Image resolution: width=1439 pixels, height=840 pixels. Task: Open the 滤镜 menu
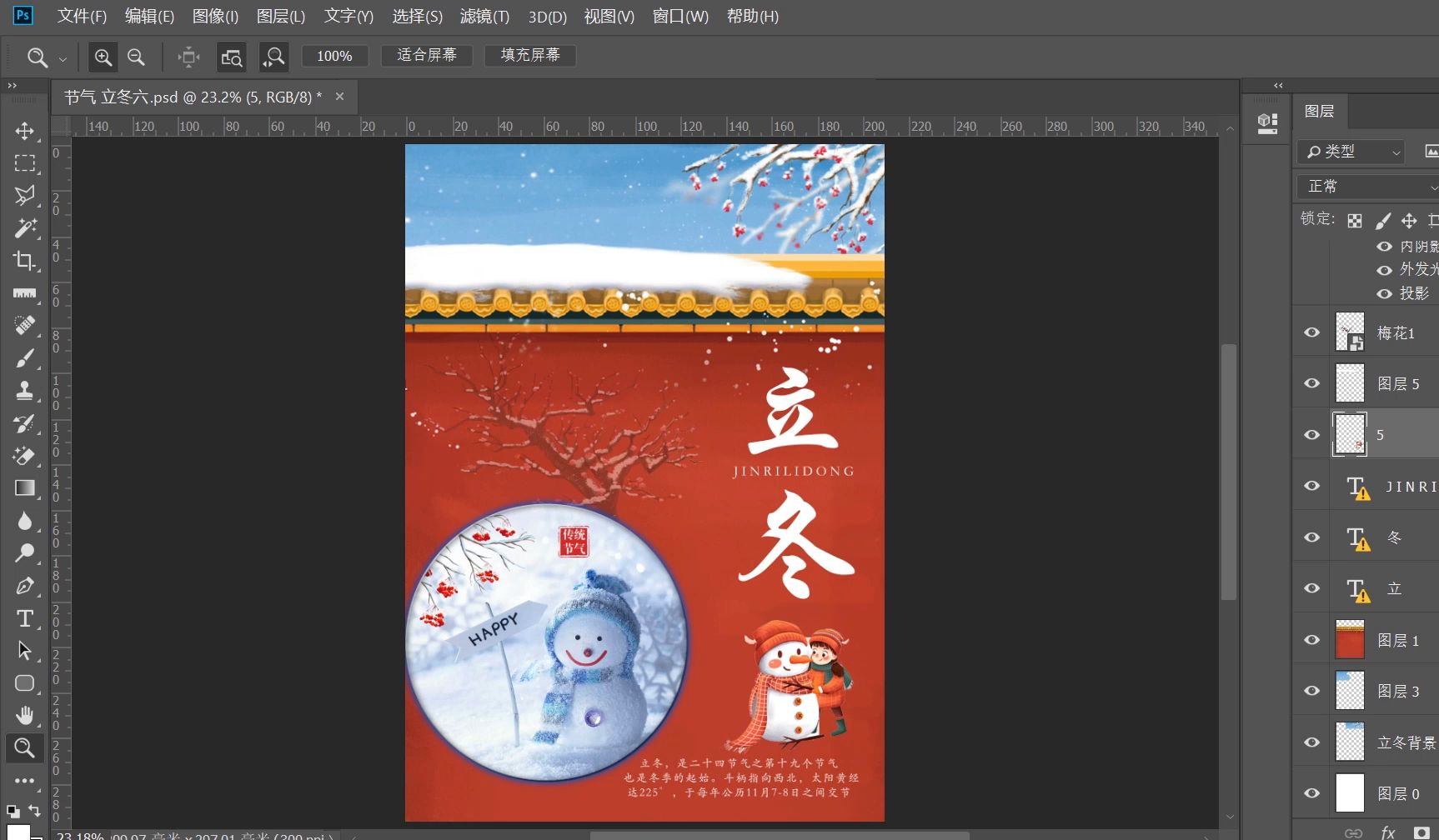coord(484,16)
